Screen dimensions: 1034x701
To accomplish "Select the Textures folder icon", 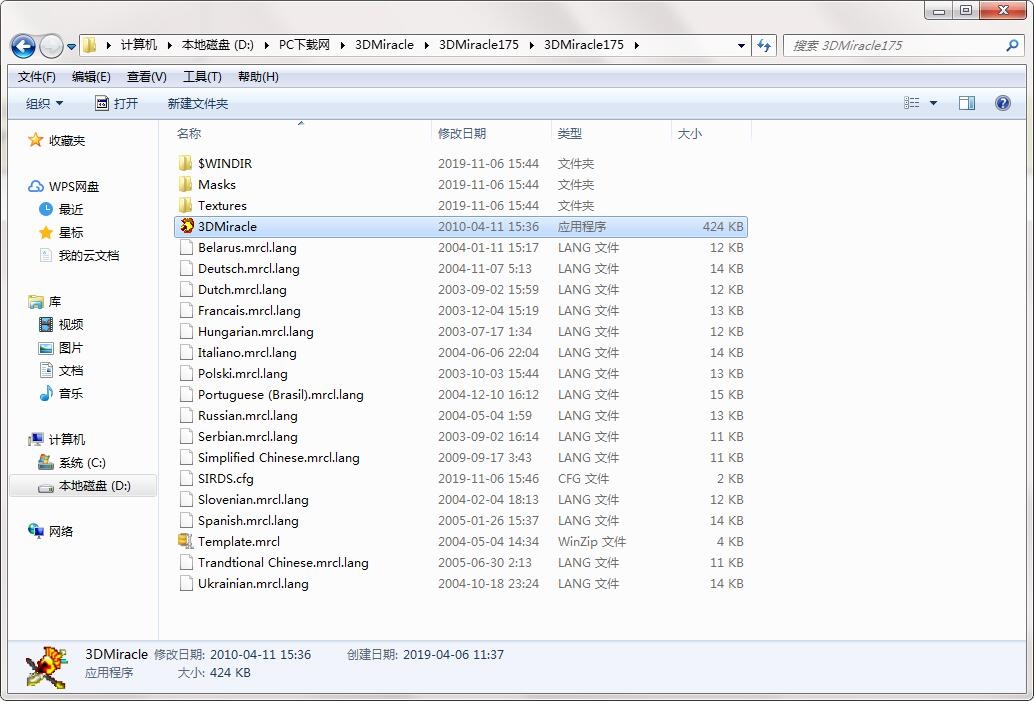I will click(x=186, y=205).
